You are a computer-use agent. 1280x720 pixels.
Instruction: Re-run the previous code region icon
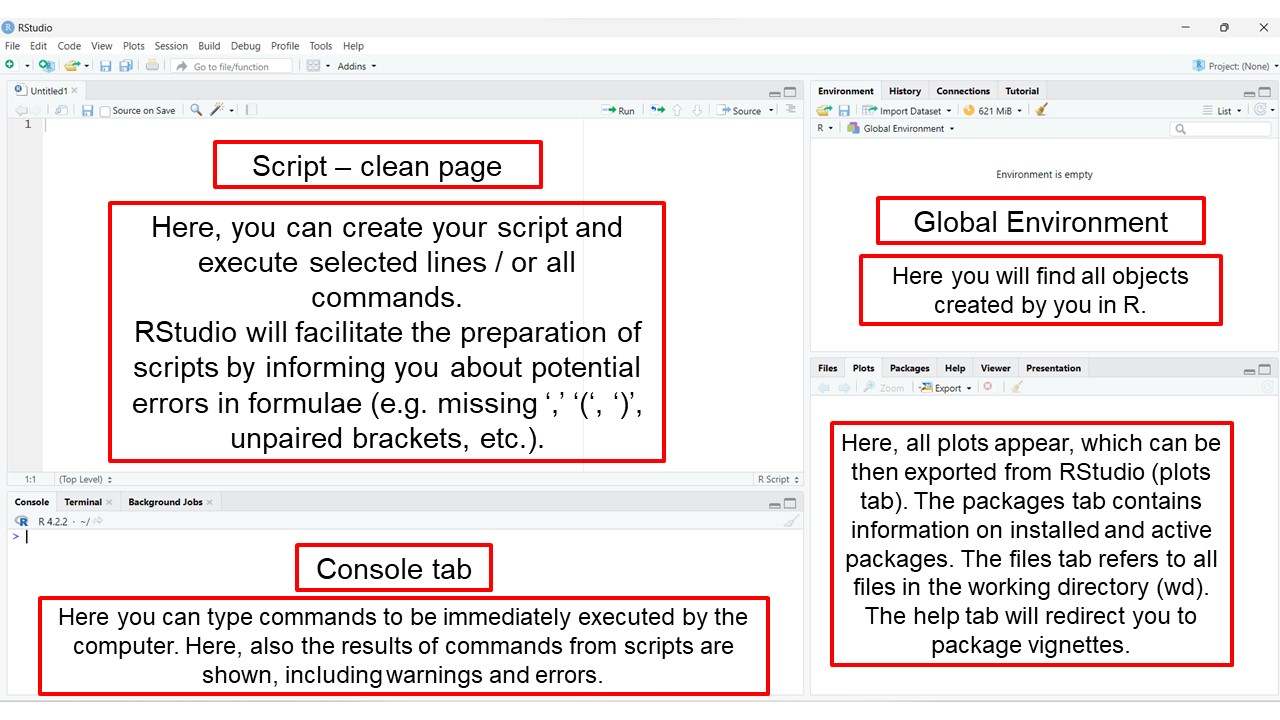click(657, 110)
